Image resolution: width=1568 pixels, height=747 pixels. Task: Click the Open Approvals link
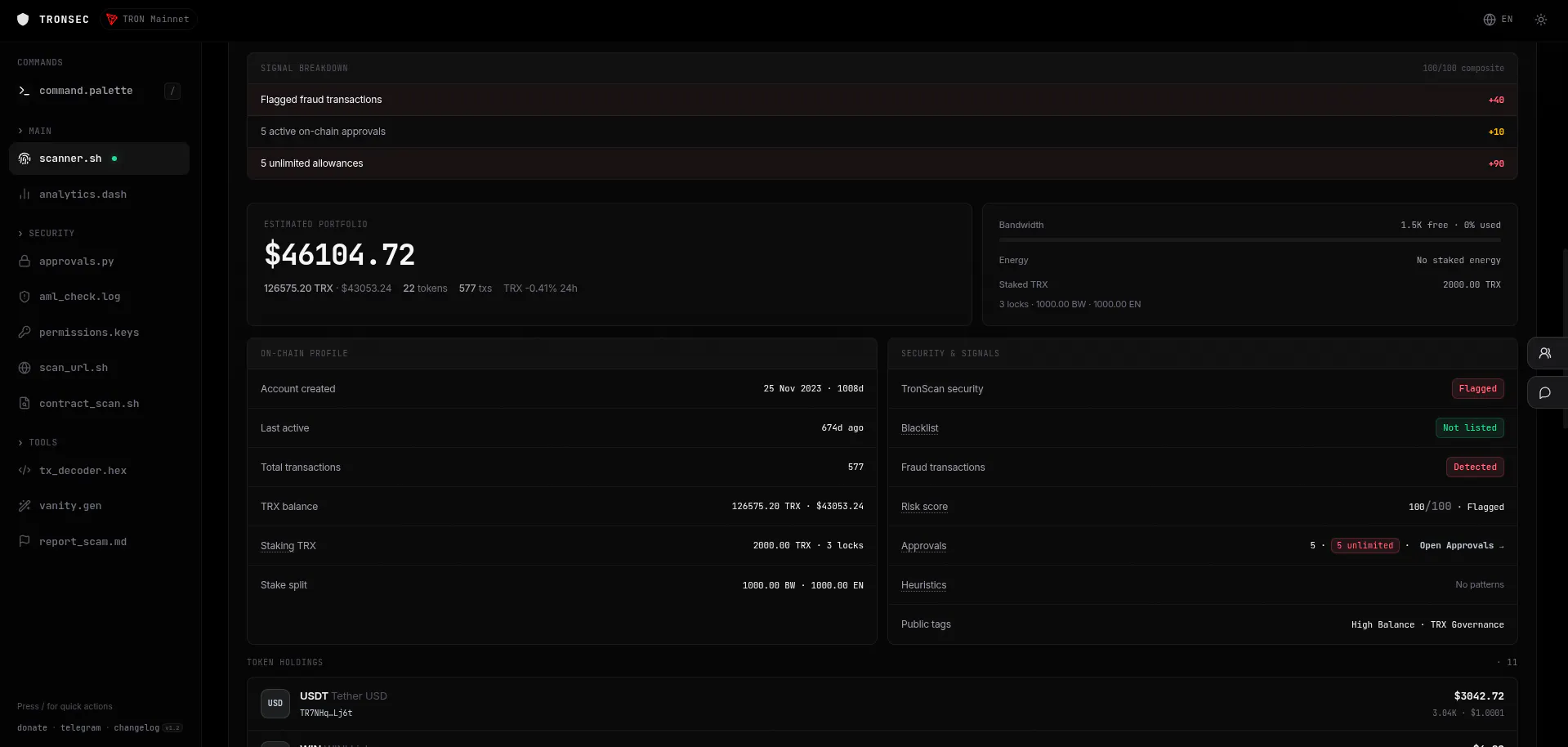coord(1462,546)
